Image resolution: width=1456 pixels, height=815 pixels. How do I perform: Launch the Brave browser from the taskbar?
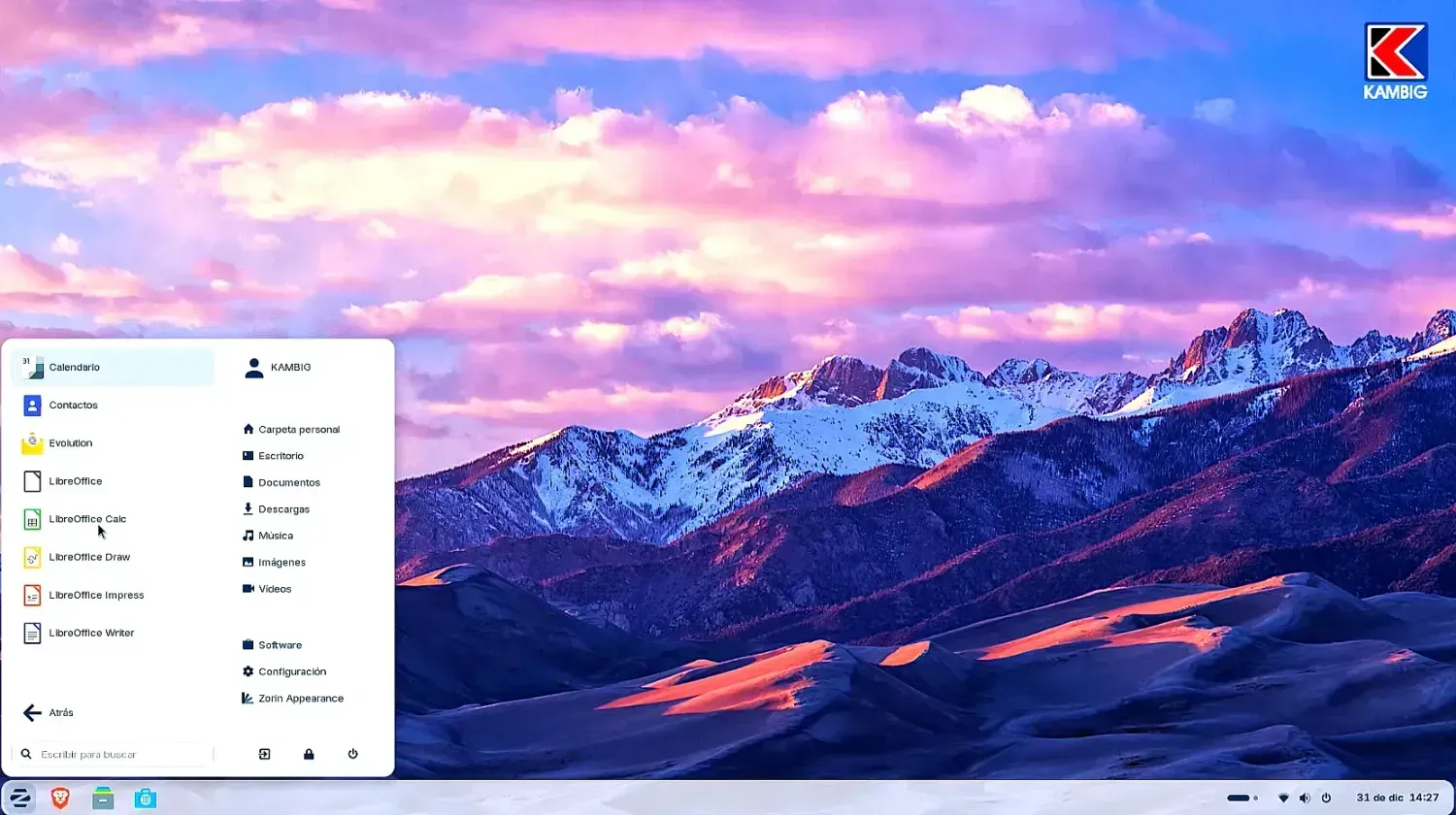(x=59, y=798)
